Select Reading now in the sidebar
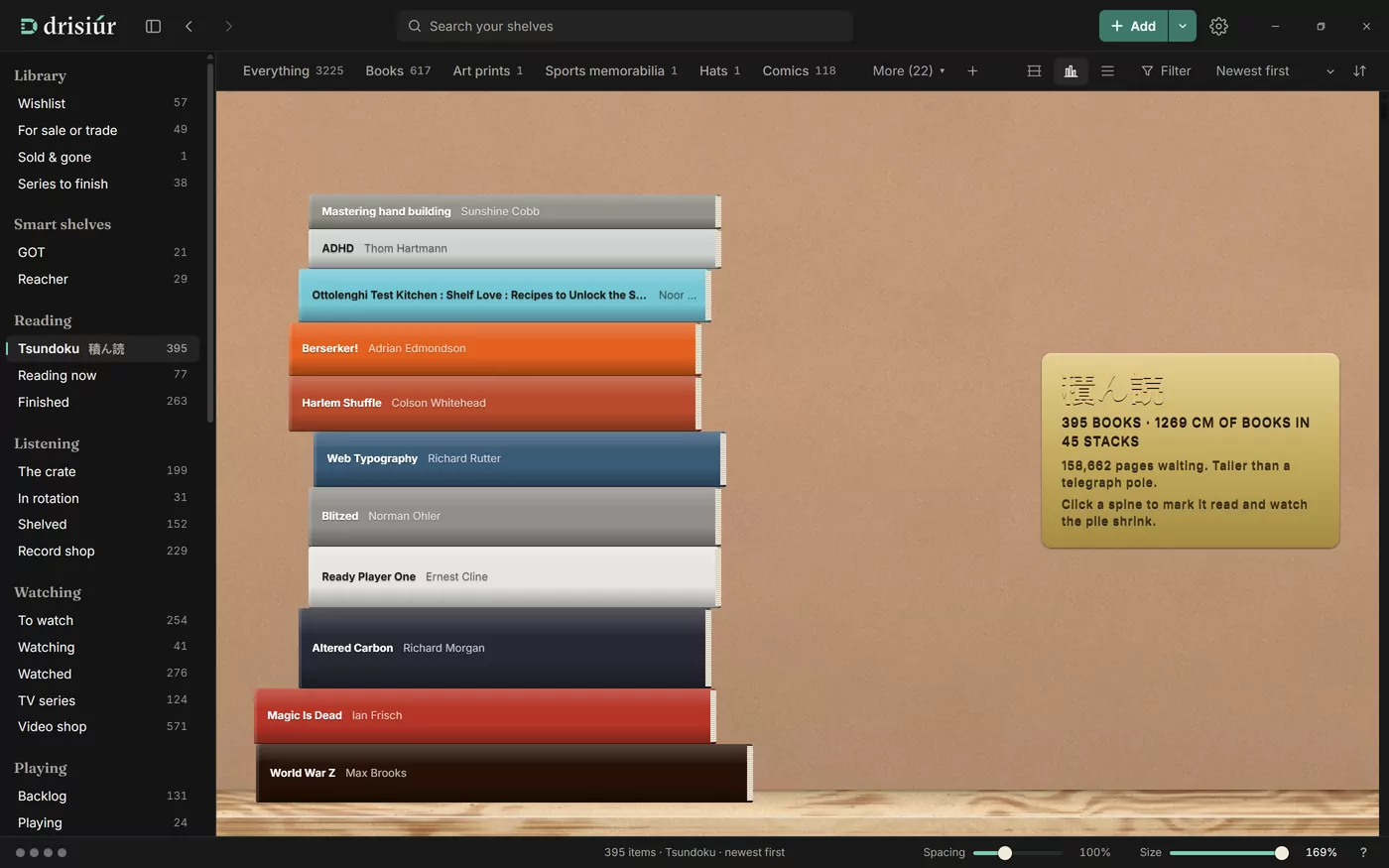 102,375
